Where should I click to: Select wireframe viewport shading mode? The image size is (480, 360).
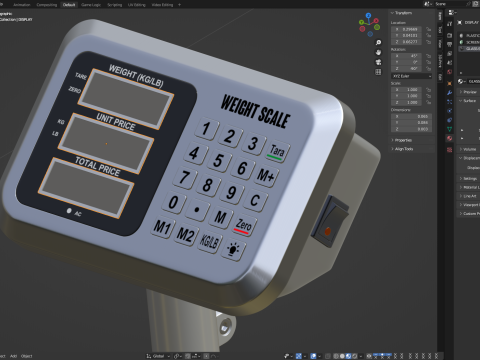337,356
